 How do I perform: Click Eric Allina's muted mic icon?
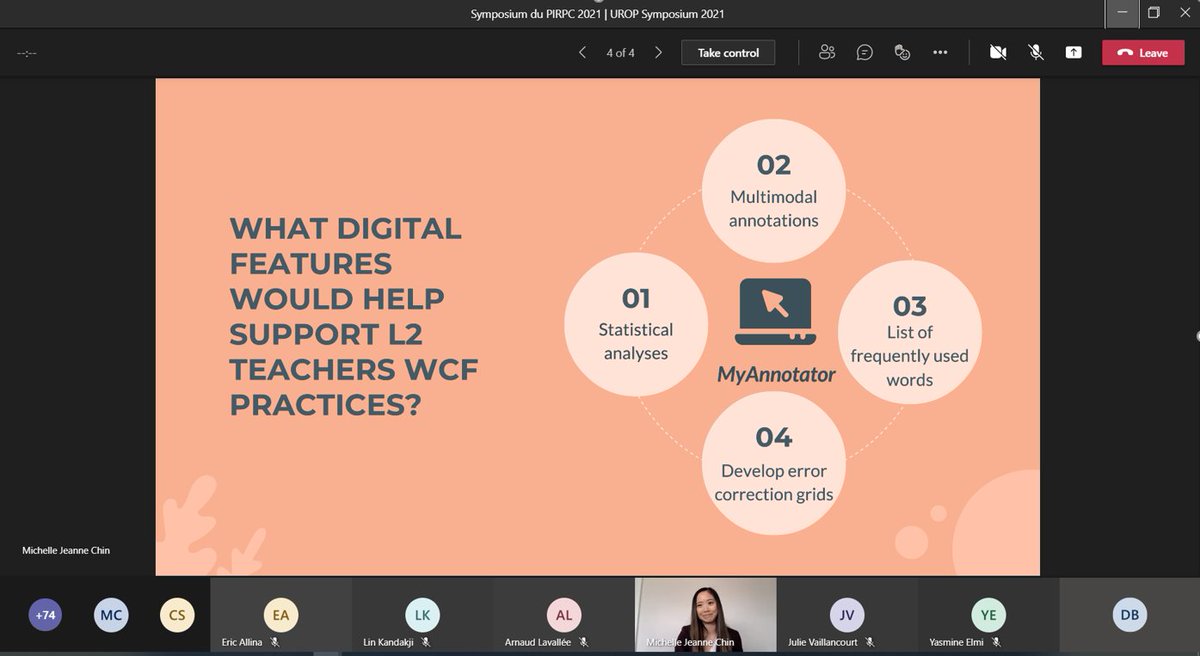coord(274,642)
